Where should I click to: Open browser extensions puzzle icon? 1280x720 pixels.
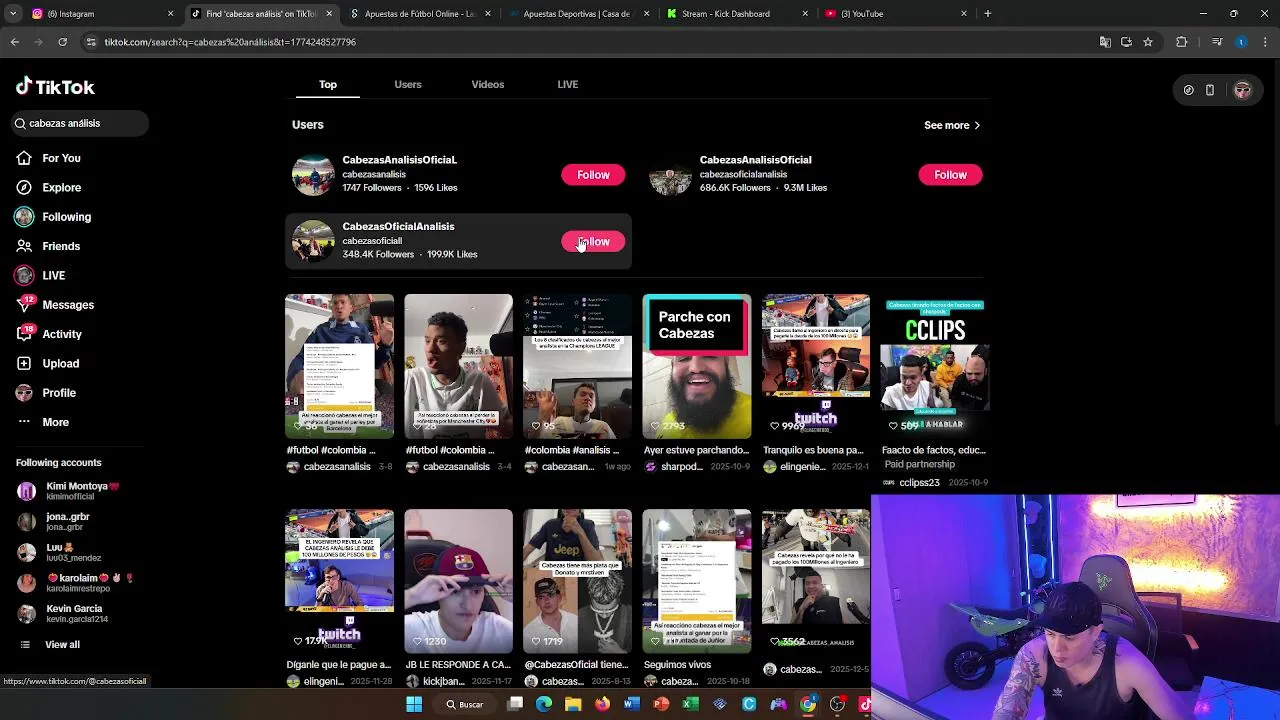coord(1182,42)
